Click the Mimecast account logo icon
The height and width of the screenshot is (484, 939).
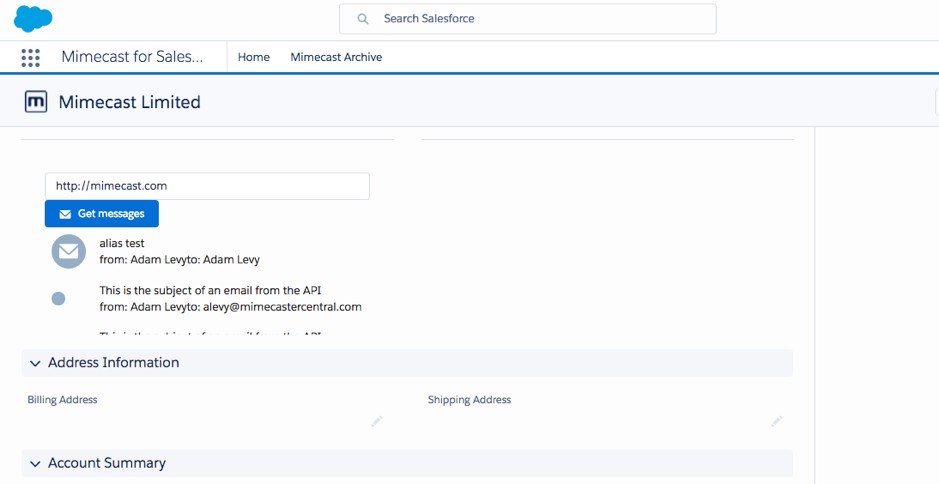pyautogui.click(x=36, y=102)
